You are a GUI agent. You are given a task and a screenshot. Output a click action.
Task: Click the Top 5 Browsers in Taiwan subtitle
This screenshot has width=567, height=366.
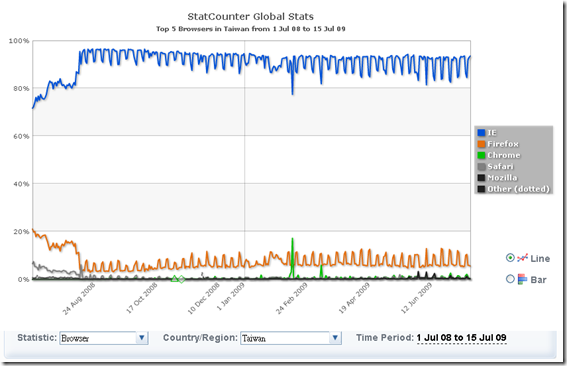point(251,29)
